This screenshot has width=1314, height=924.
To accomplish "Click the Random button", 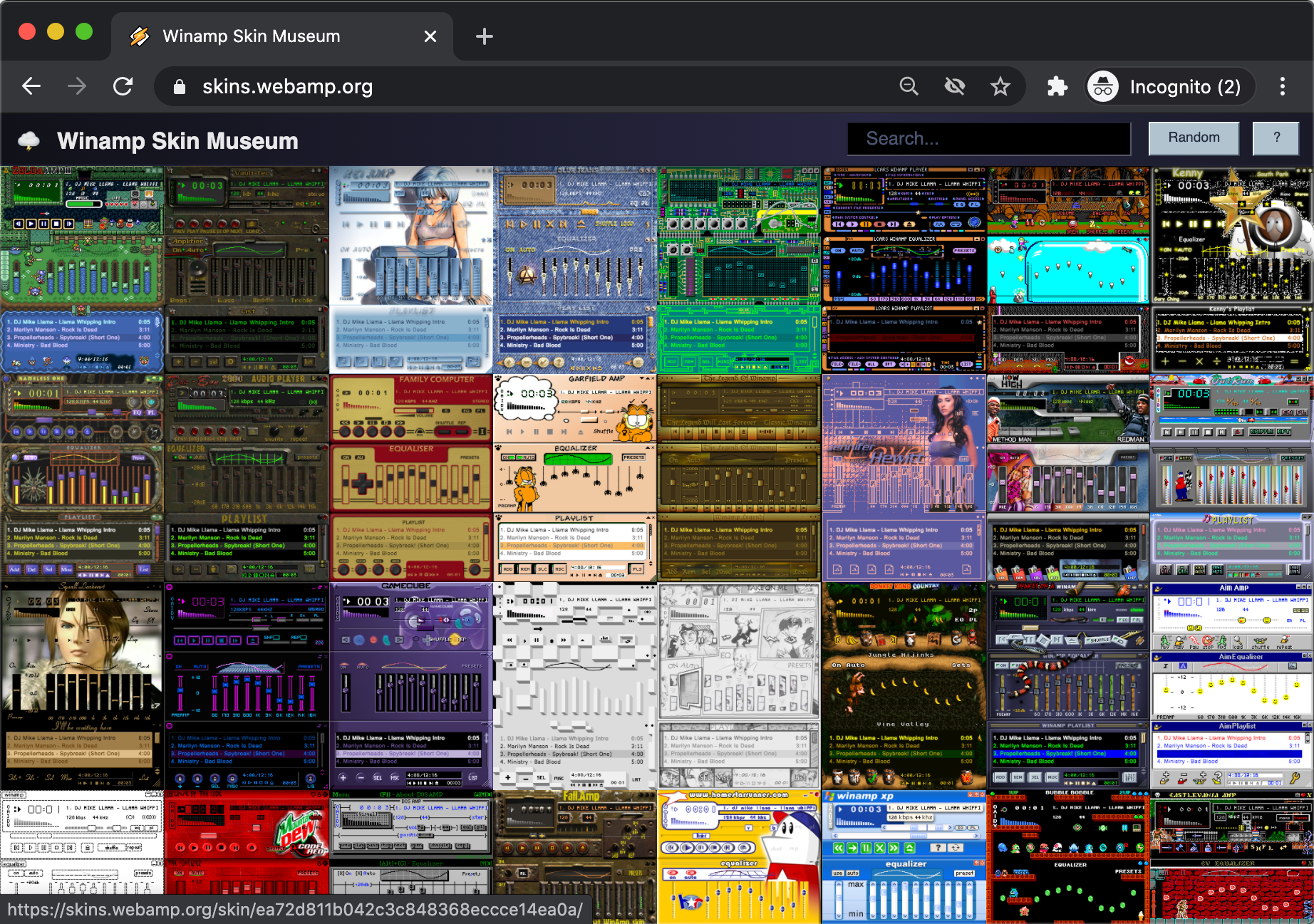I will (x=1194, y=138).
